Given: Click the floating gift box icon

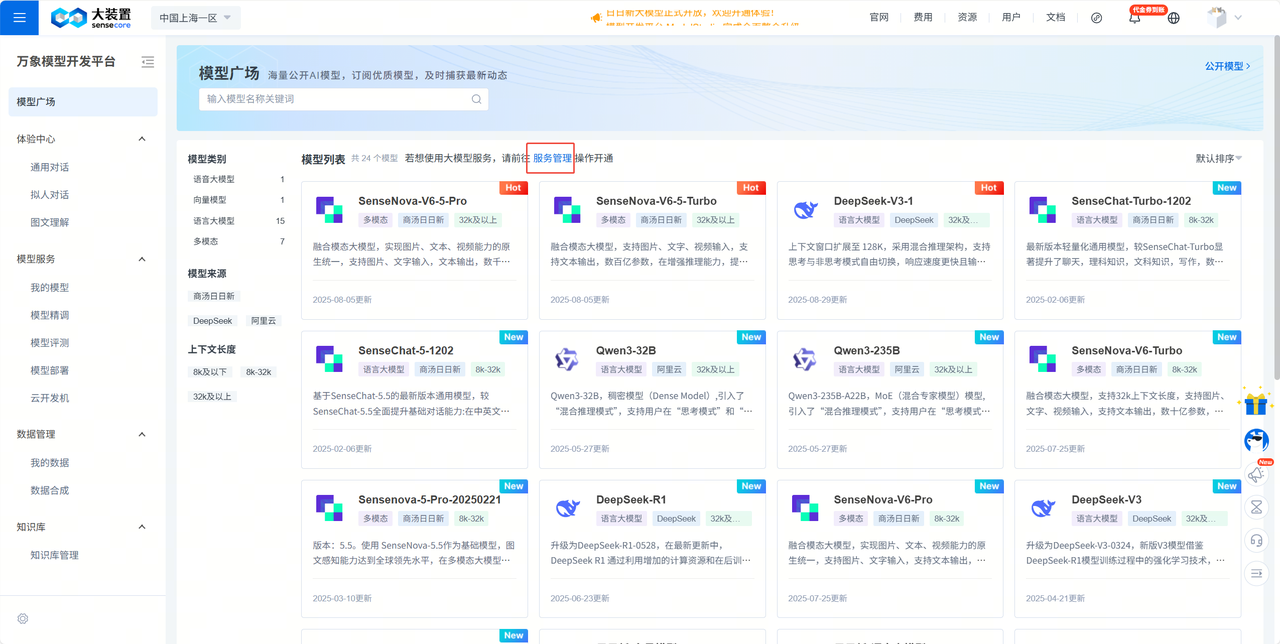Looking at the screenshot, I should pos(1256,403).
